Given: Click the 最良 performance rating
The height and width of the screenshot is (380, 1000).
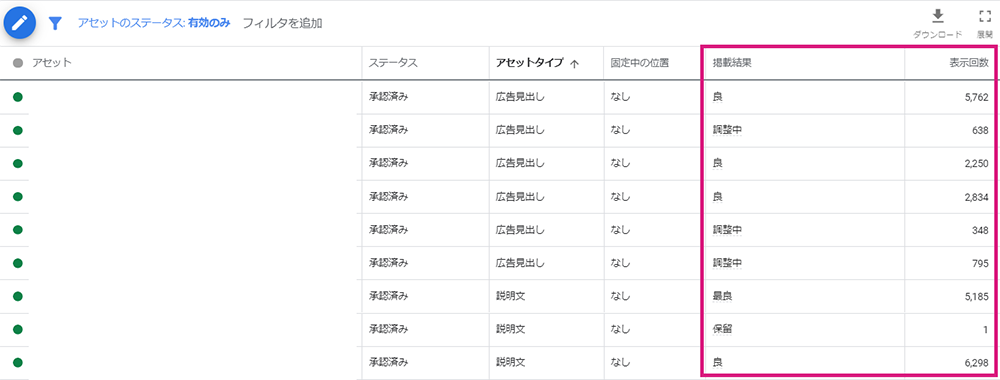Looking at the screenshot, I should pyautogui.click(x=723, y=296).
